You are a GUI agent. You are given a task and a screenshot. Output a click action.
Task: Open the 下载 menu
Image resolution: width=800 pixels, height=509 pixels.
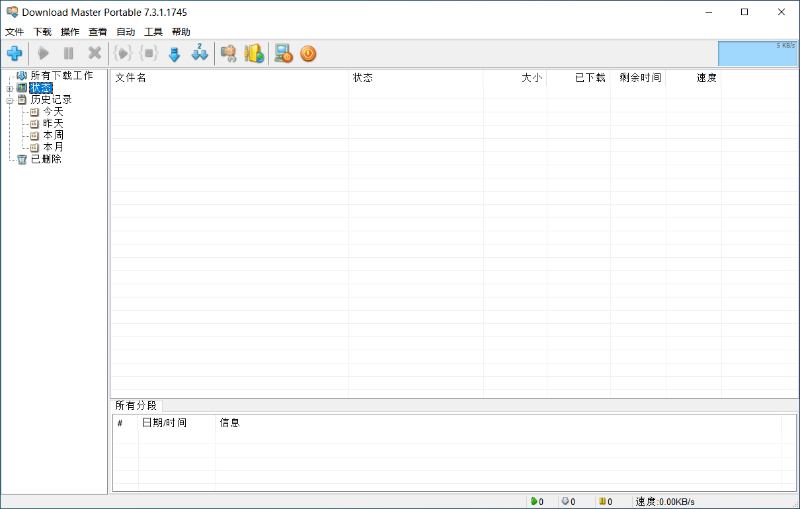(x=42, y=32)
